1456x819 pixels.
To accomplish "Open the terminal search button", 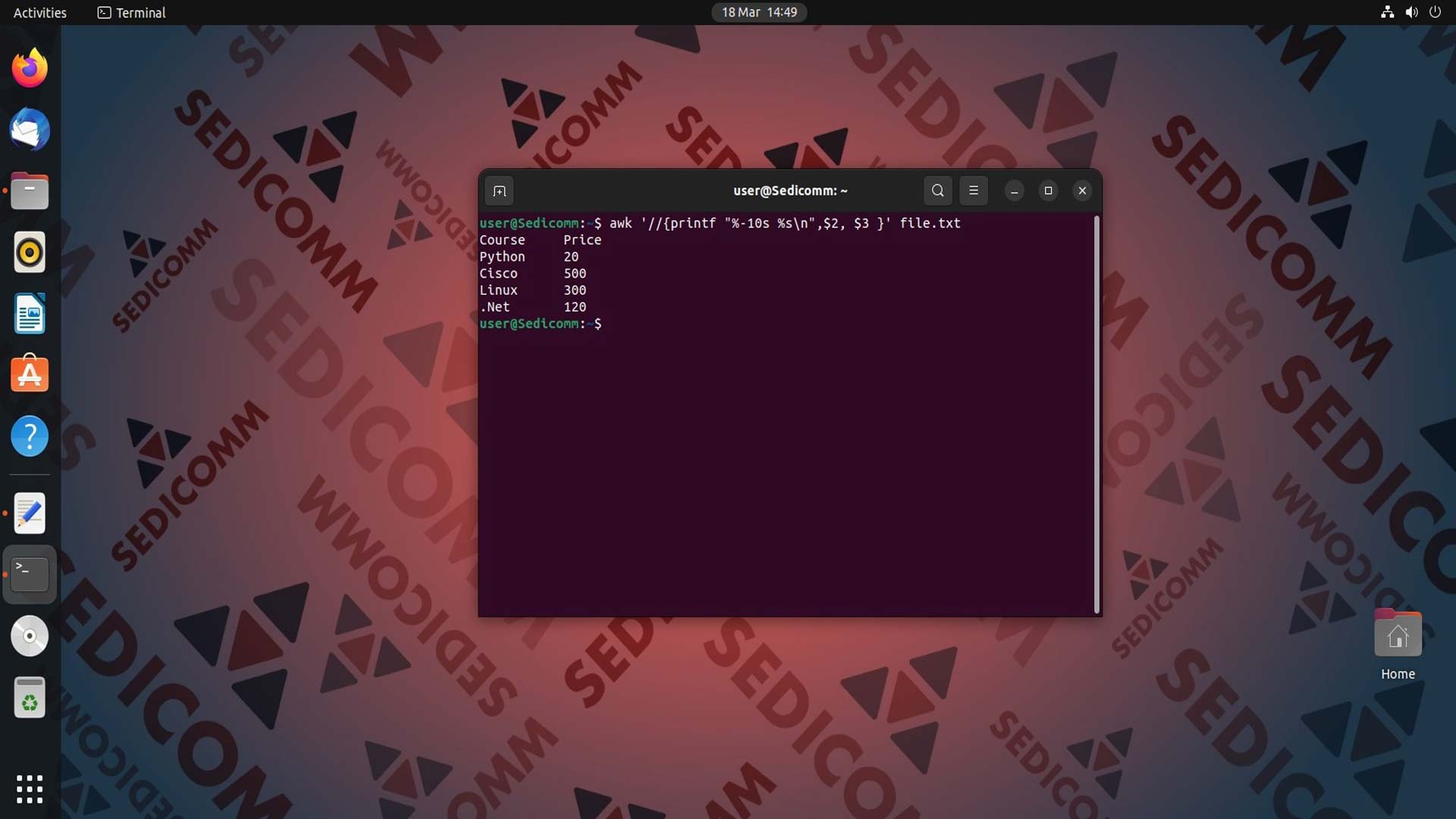I will 937,191.
